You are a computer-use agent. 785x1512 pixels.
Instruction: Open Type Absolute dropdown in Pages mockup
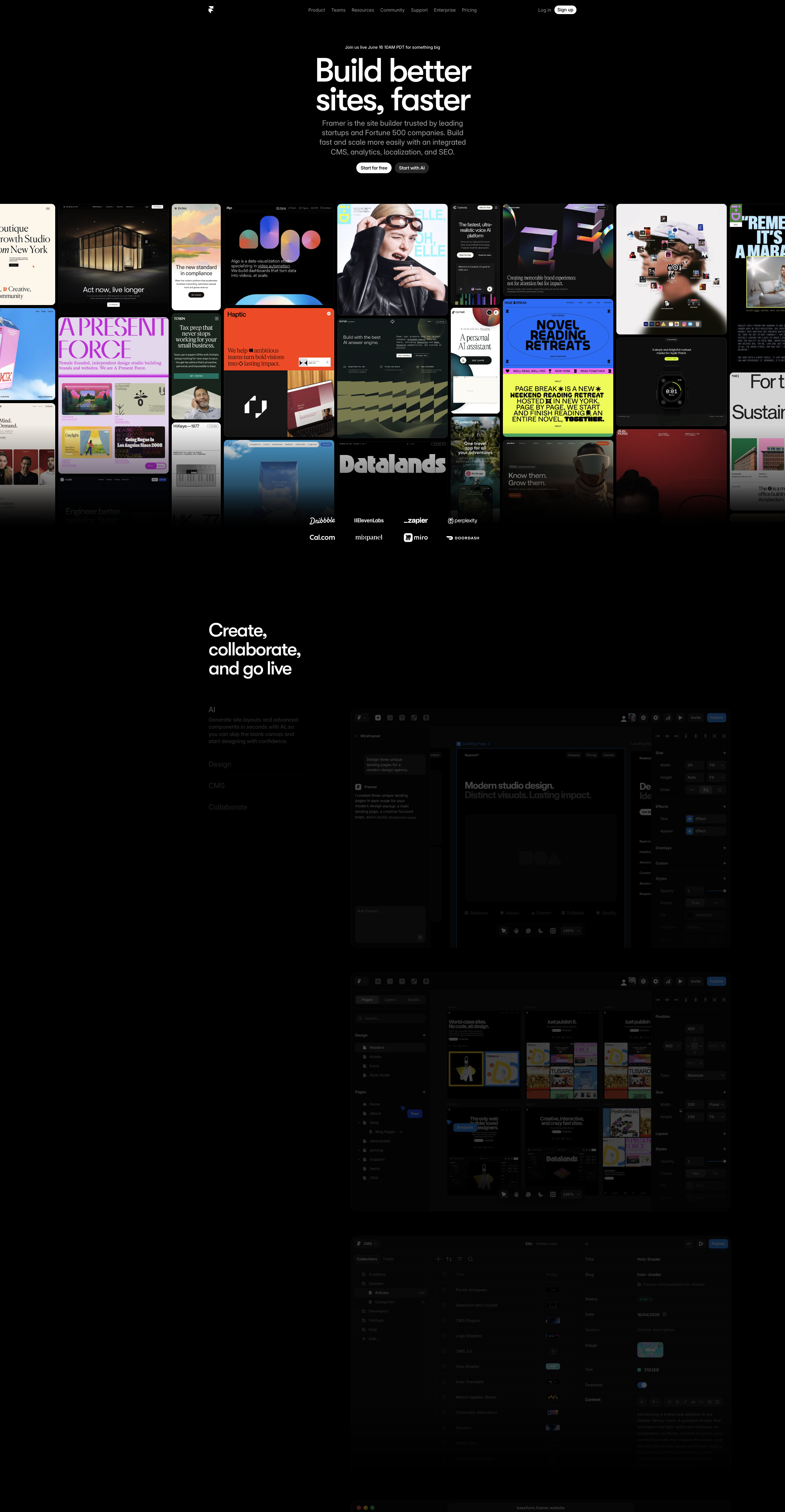706,1076
